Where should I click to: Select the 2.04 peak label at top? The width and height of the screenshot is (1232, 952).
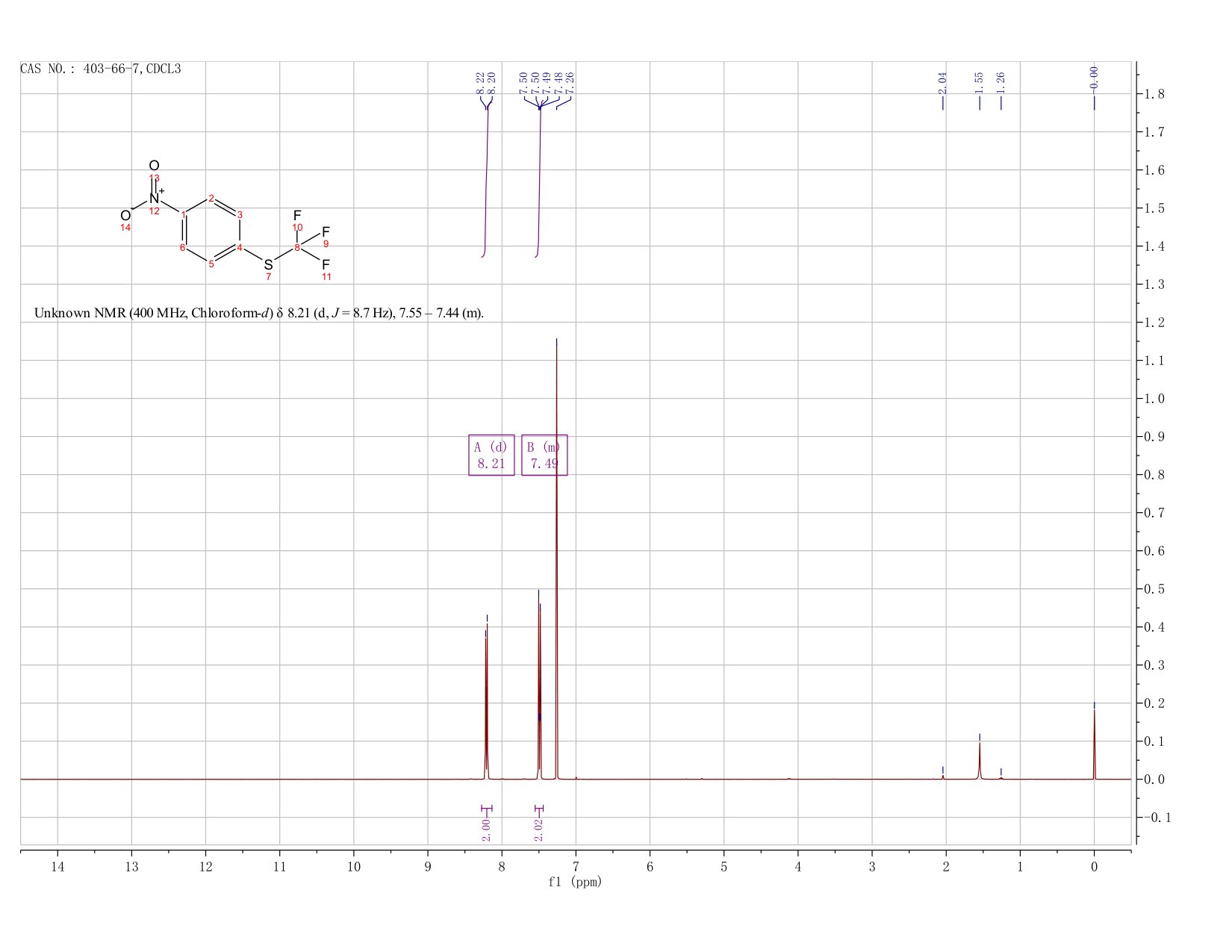click(942, 81)
